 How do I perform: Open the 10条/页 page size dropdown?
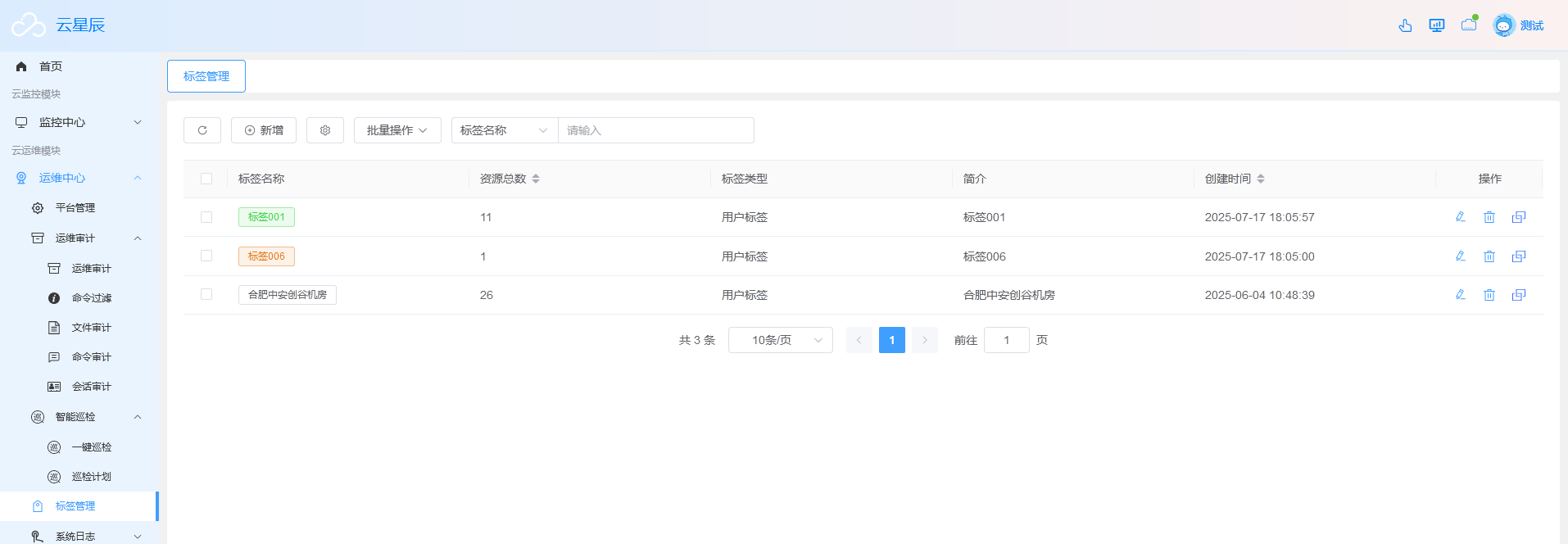[x=781, y=340]
